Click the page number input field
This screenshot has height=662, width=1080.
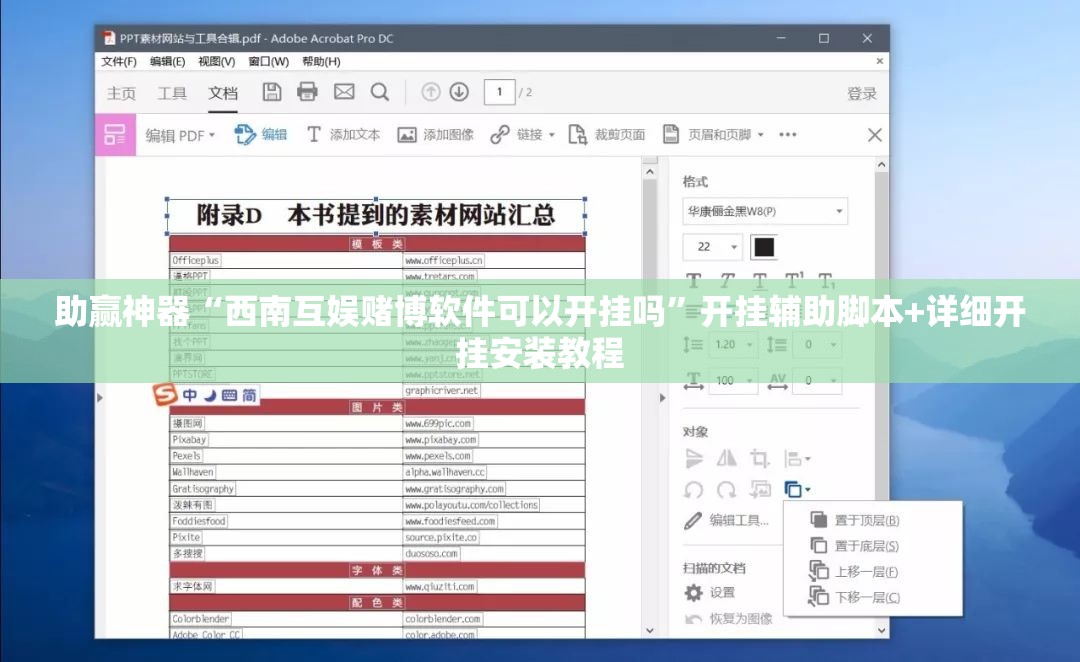click(499, 92)
